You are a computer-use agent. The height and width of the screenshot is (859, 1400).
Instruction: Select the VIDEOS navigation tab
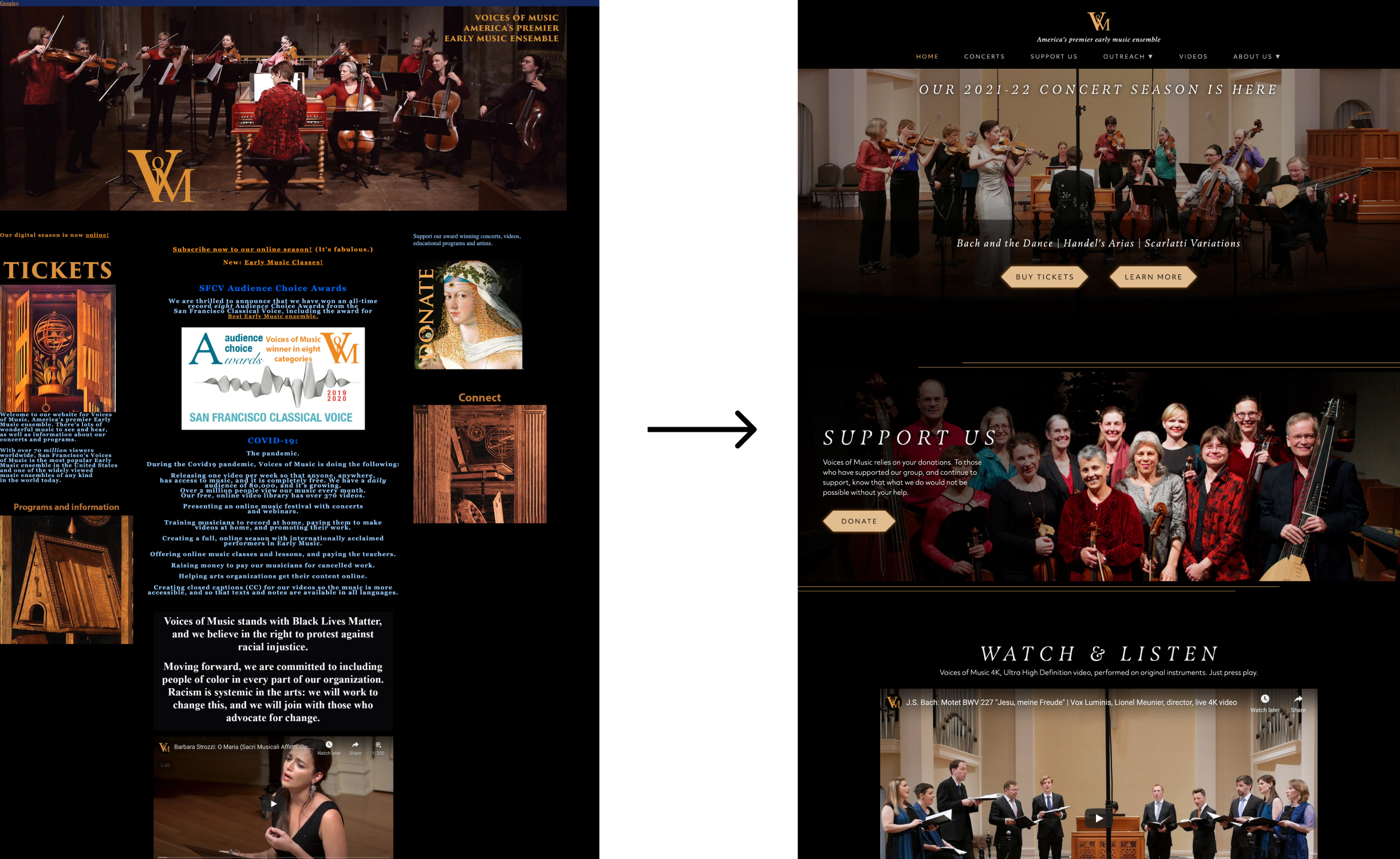pos(1191,56)
